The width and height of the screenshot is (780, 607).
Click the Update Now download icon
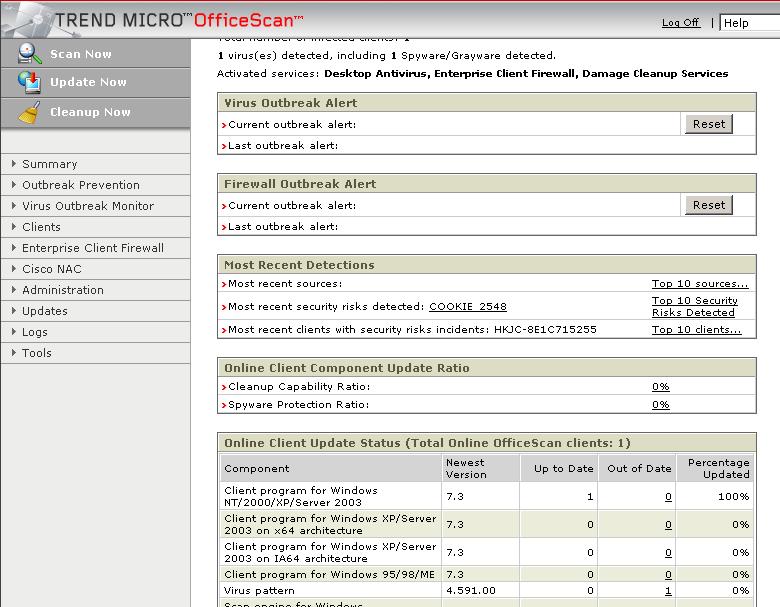pos(30,82)
